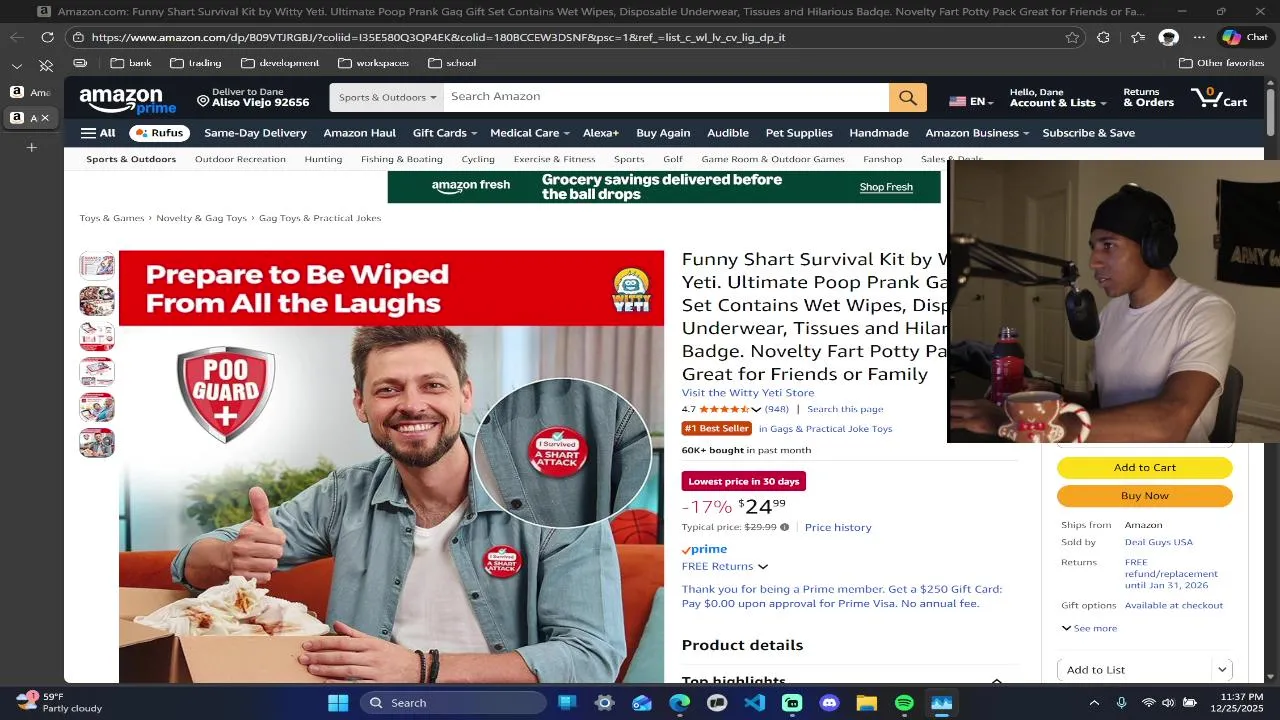Open Pet Supplies nav item
Image resolution: width=1280 pixels, height=720 pixels.
799,133
